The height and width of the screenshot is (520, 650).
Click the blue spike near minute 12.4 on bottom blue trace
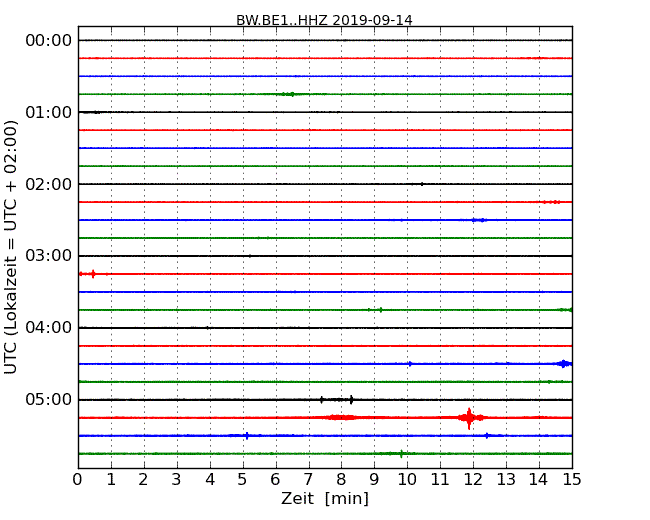[x=487, y=435]
